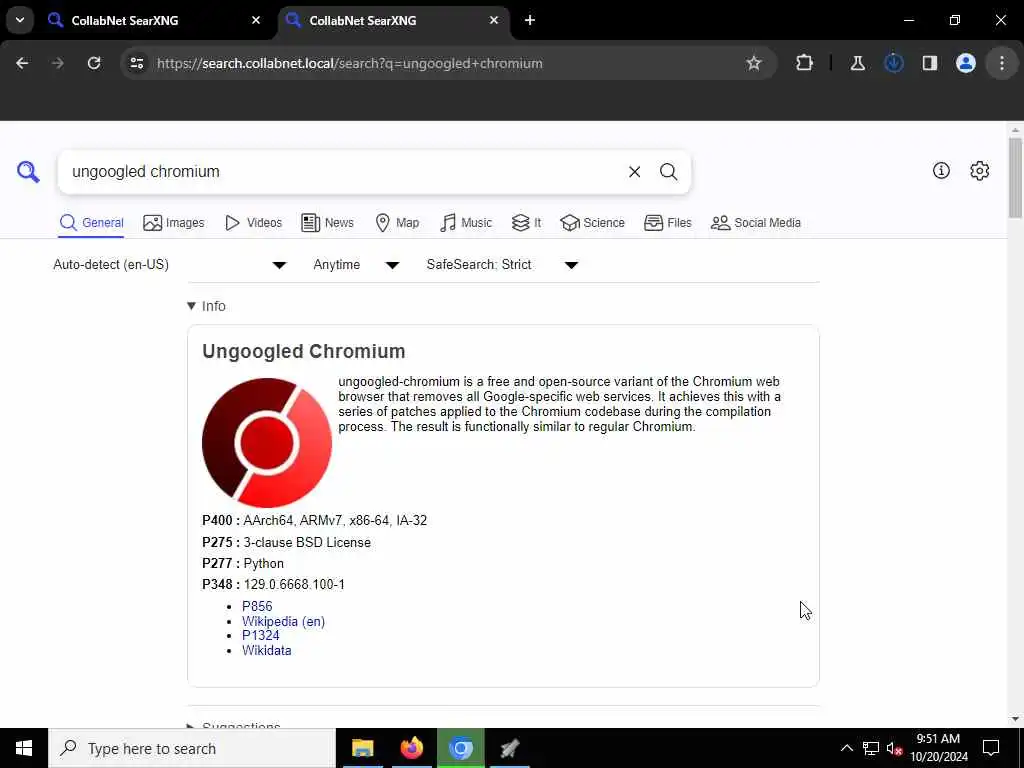Click the version text 129.0.6668.100-1

pos(294,584)
